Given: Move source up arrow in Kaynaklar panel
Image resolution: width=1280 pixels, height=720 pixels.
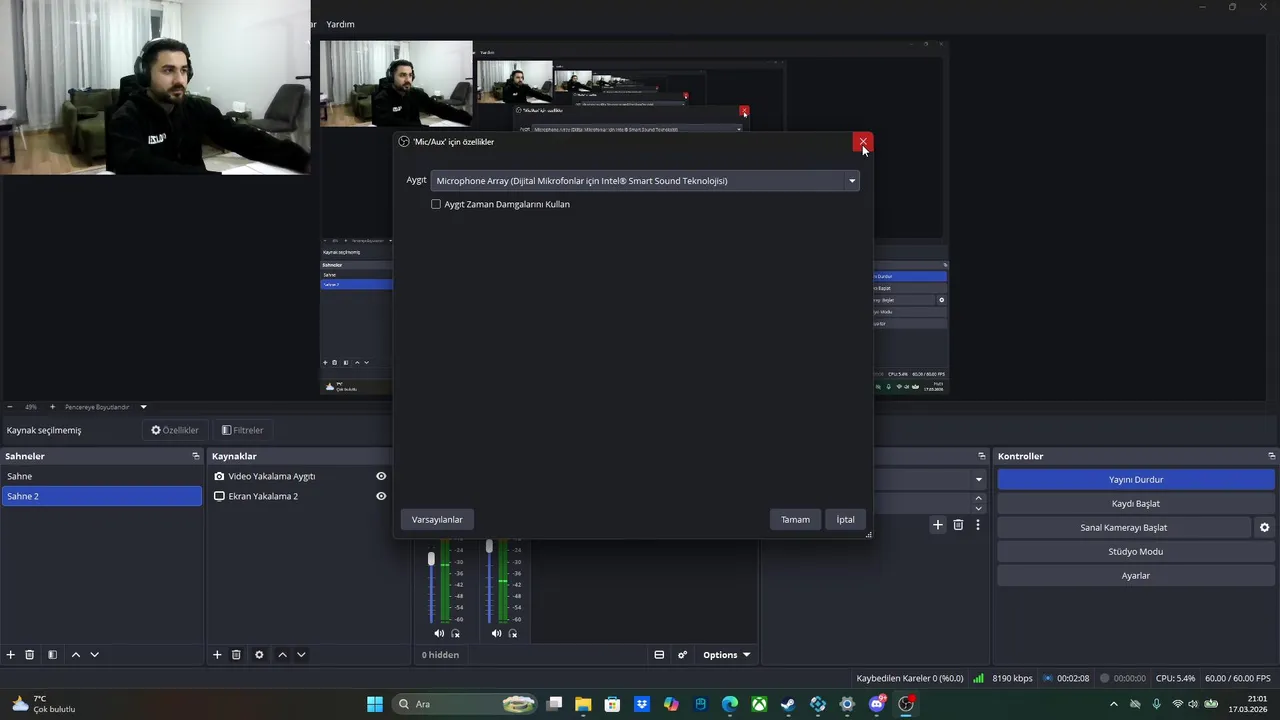Looking at the screenshot, I should point(282,655).
